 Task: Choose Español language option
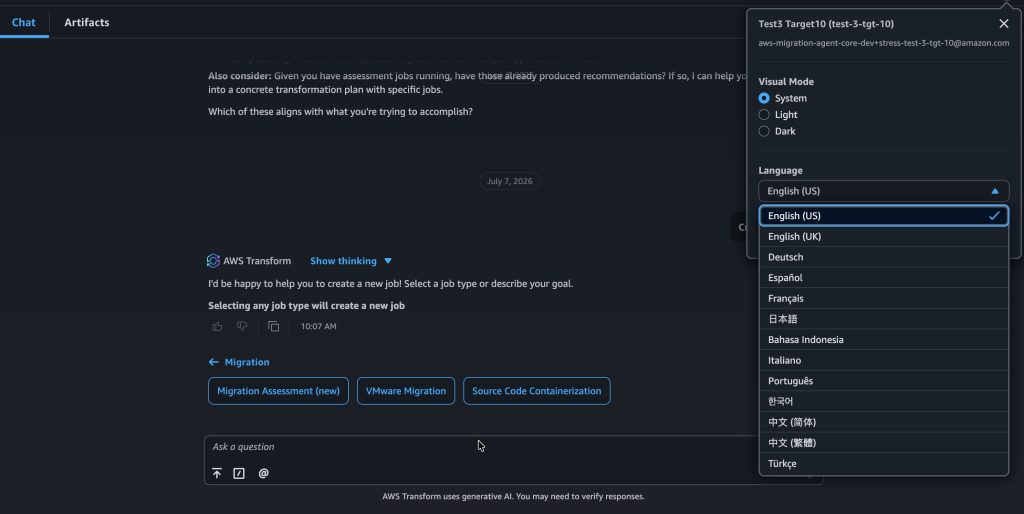pos(884,278)
